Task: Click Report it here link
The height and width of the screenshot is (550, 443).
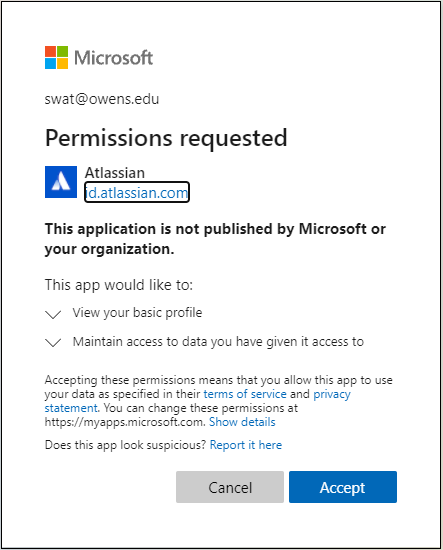Action: [x=246, y=445]
